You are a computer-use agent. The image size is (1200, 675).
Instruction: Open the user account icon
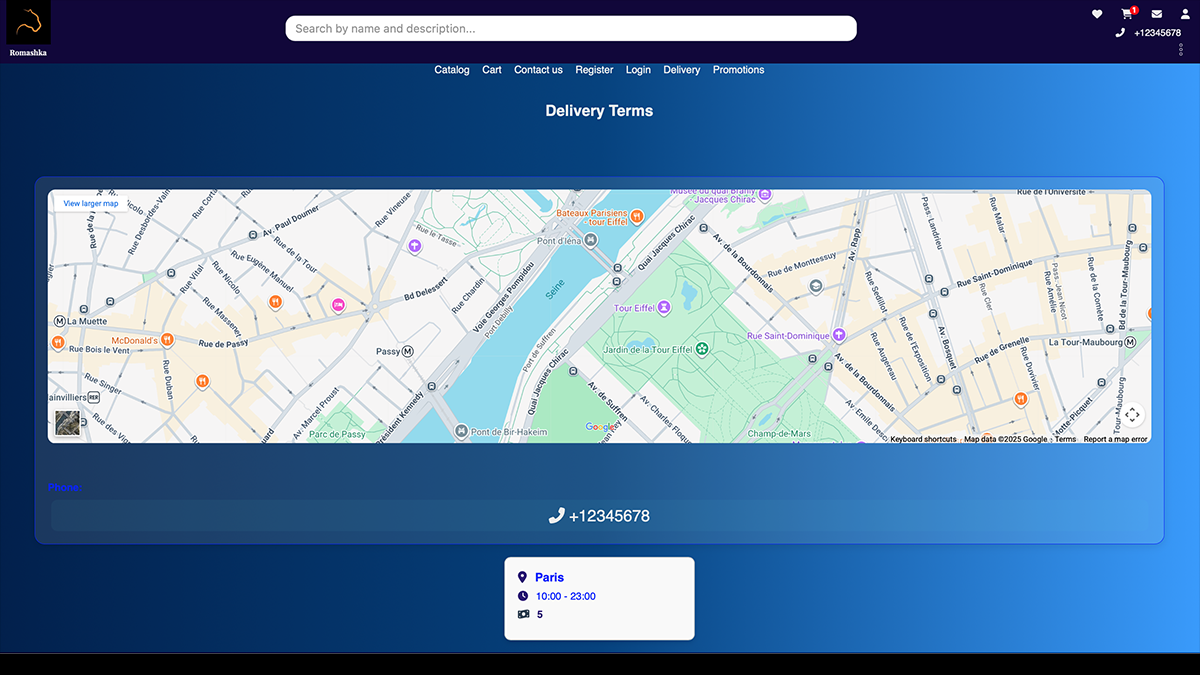click(1185, 14)
